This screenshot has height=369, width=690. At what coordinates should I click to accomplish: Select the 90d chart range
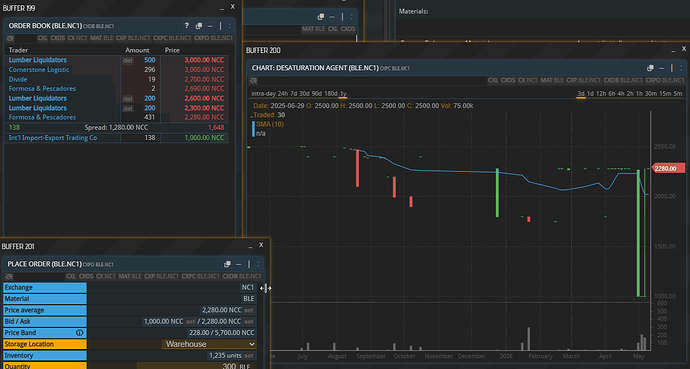point(317,94)
